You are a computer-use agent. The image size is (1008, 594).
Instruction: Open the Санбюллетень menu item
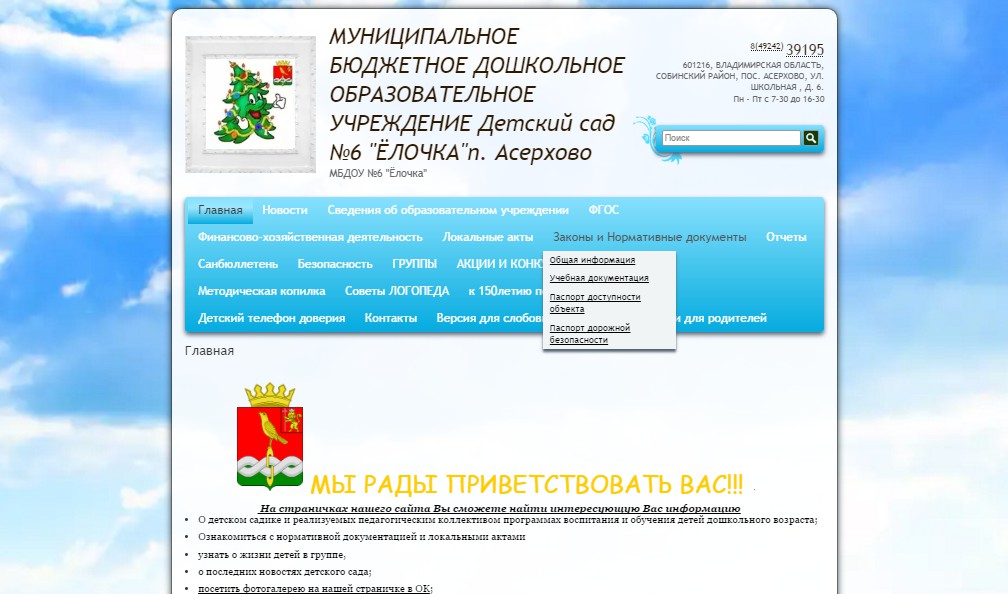click(x=238, y=264)
